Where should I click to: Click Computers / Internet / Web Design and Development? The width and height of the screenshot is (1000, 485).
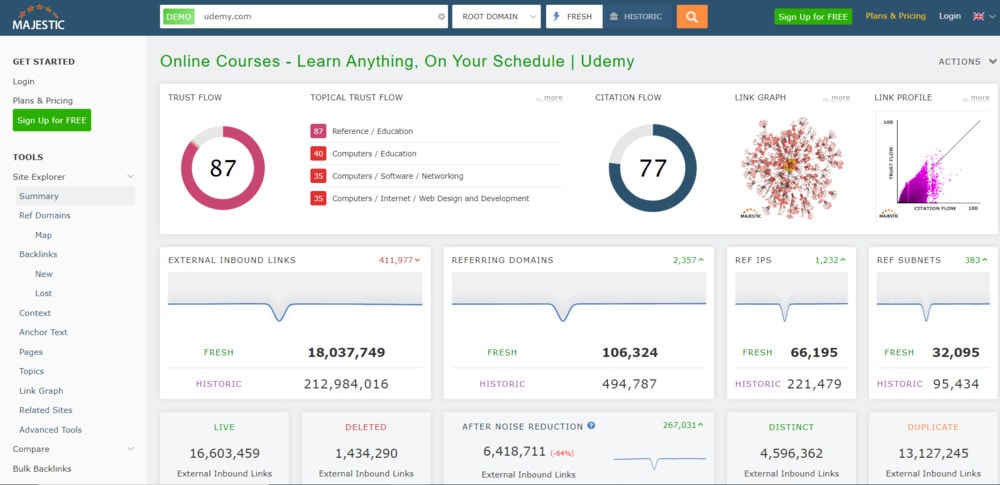[x=430, y=198]
